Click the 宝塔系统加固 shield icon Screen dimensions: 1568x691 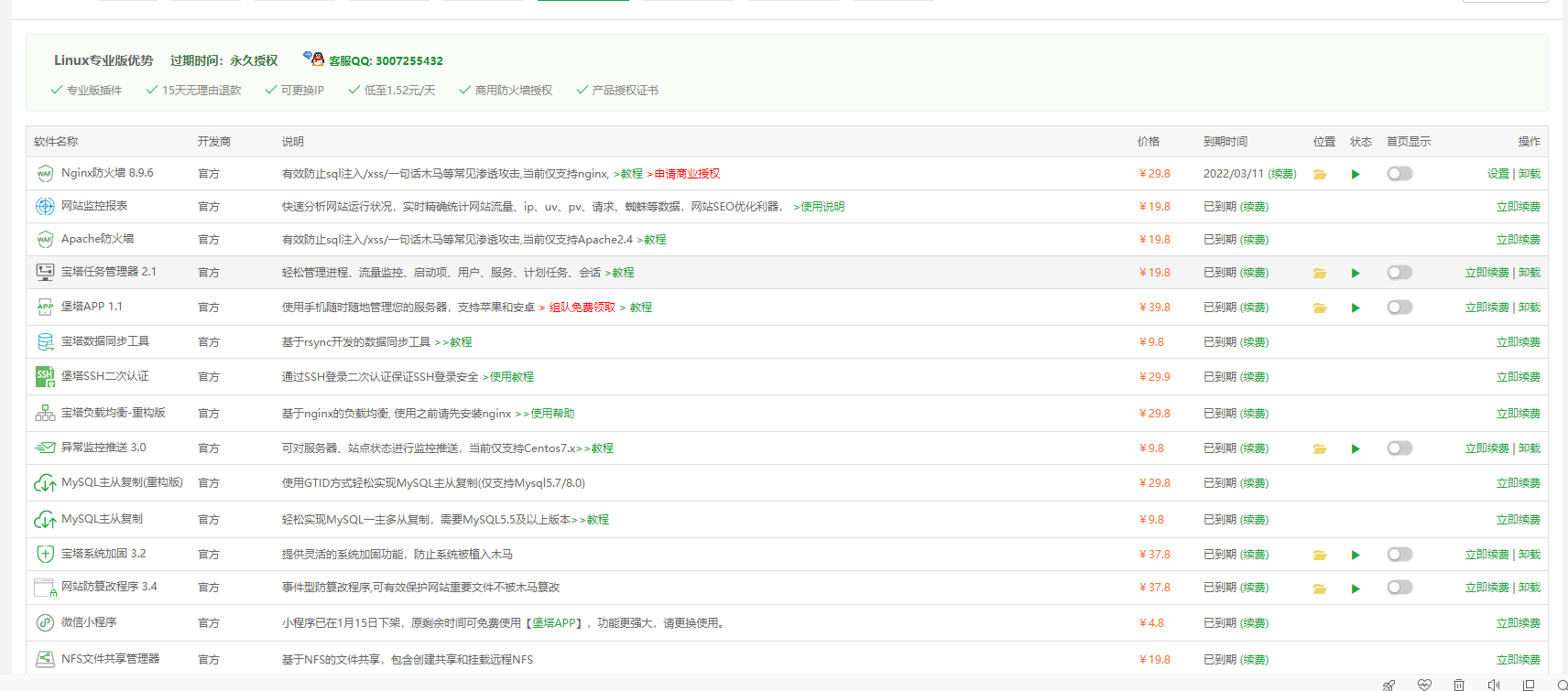45,554
